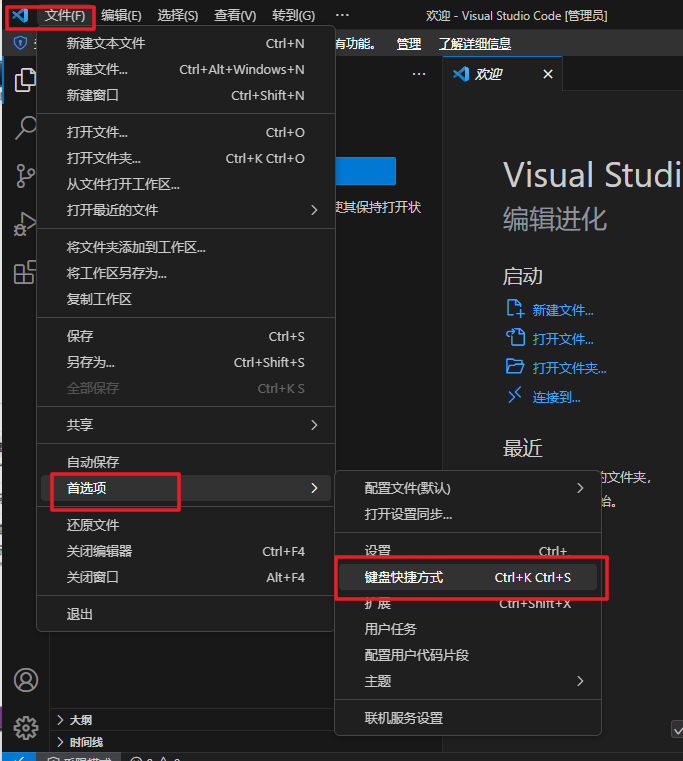Click the Accounts icon in activity bar

pos(26,680)
